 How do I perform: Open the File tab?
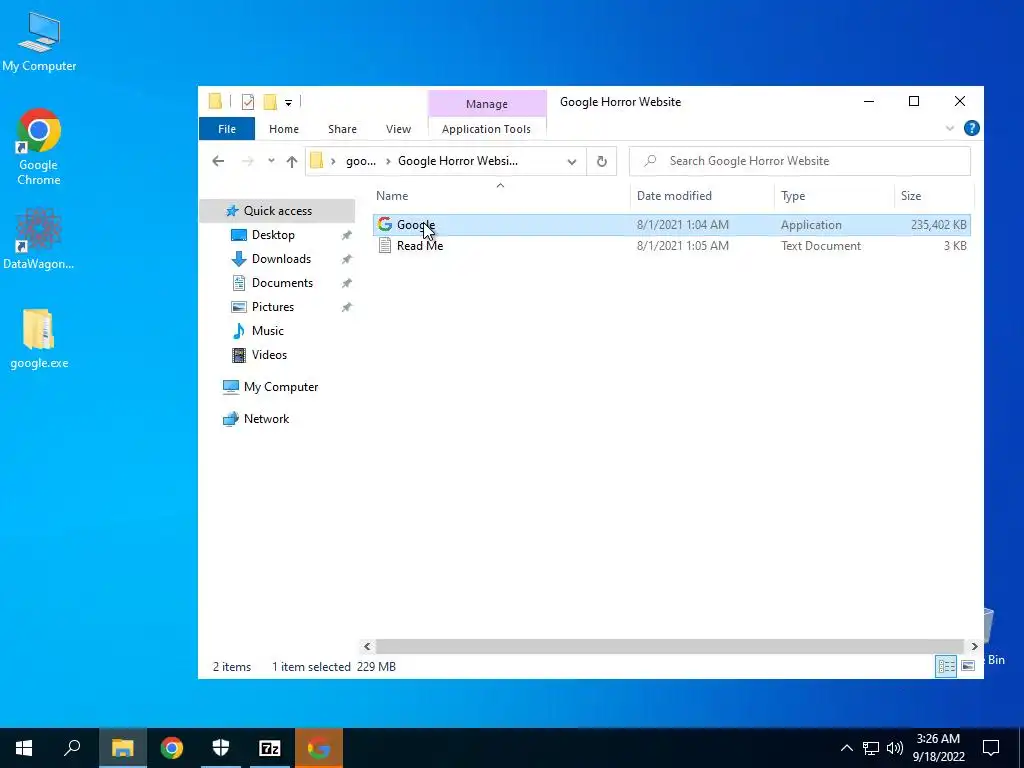point(227,129)
